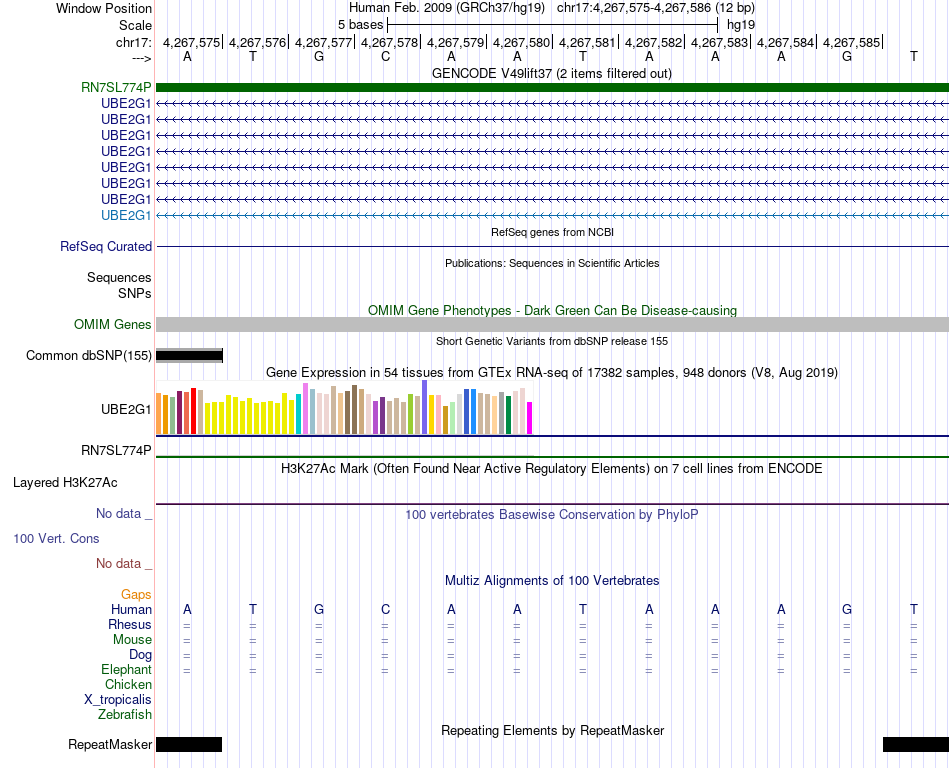The height and width of the screenshot is (768, 950).
Task: Open the OMIM Gene Phenotypes track title
Action: click(552, 310)
